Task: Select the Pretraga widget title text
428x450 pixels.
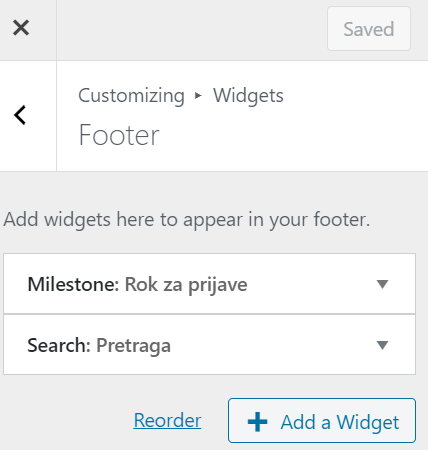Action: [133, 346]
